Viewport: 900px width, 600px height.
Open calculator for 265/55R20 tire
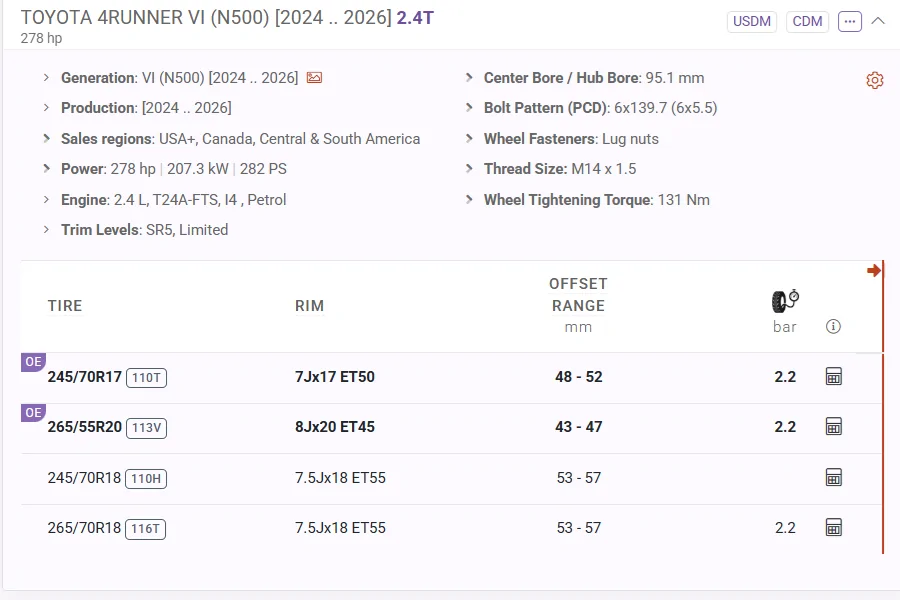point(833,427)
